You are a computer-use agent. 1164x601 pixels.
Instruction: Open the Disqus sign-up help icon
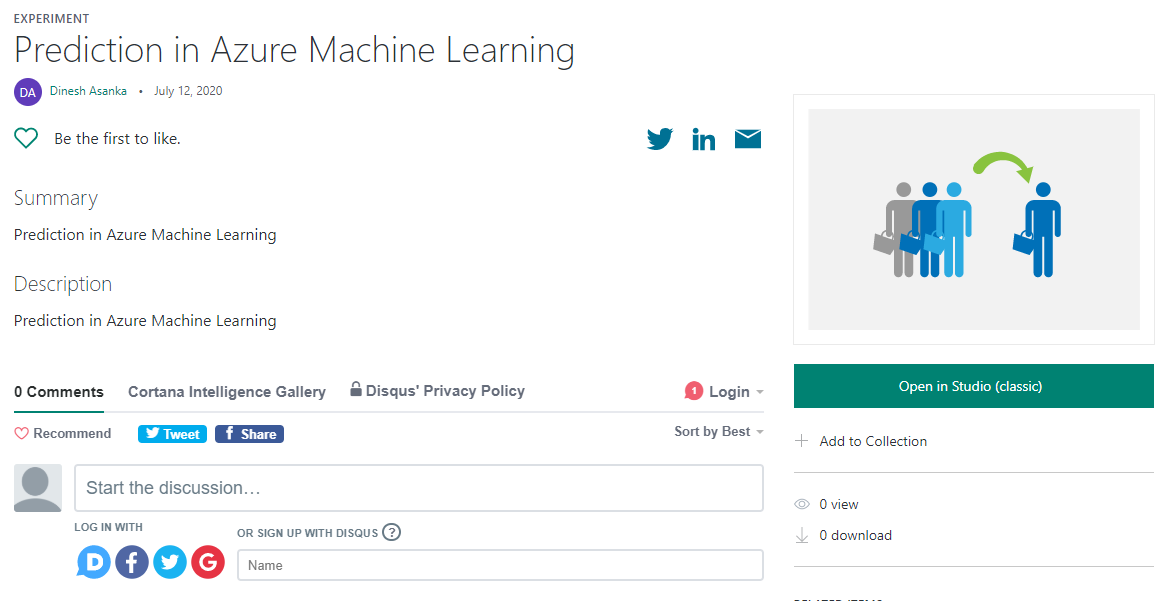pos(392,532)
